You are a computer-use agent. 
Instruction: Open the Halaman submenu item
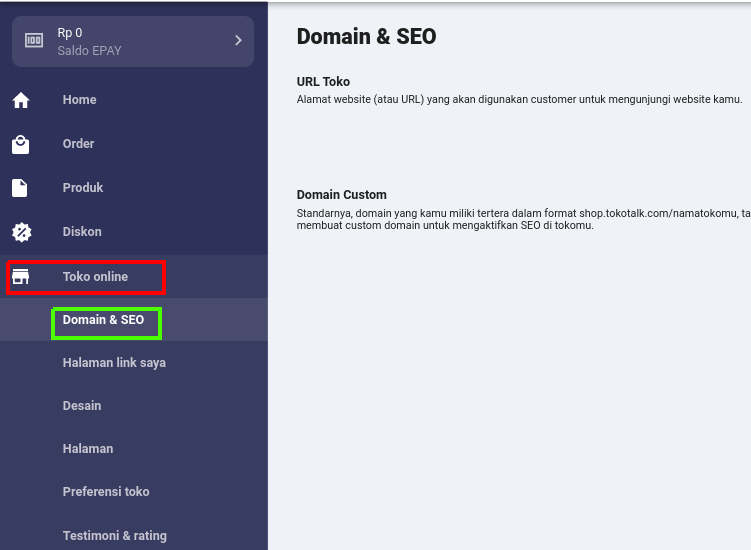point(88,449)
